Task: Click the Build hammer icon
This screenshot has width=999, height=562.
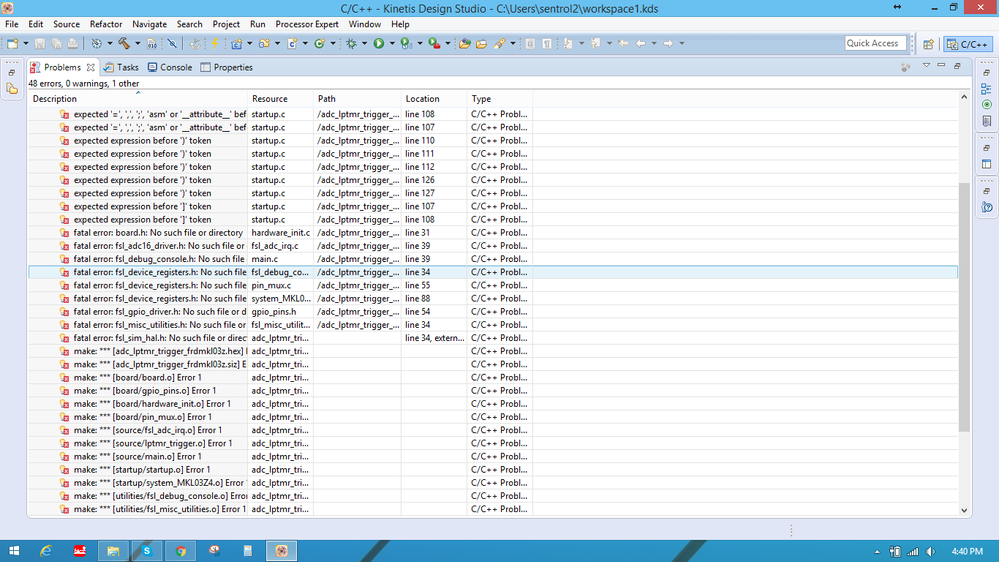Action: 124,43
